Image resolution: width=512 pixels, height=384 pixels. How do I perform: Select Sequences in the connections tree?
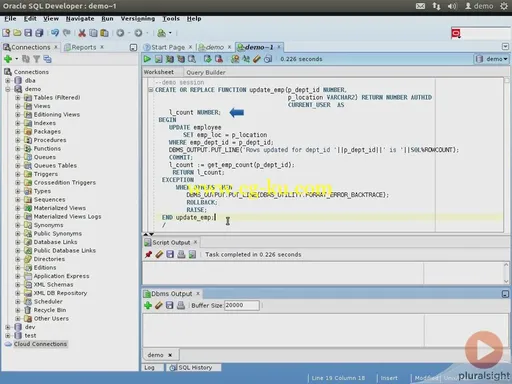pos(49,199)
